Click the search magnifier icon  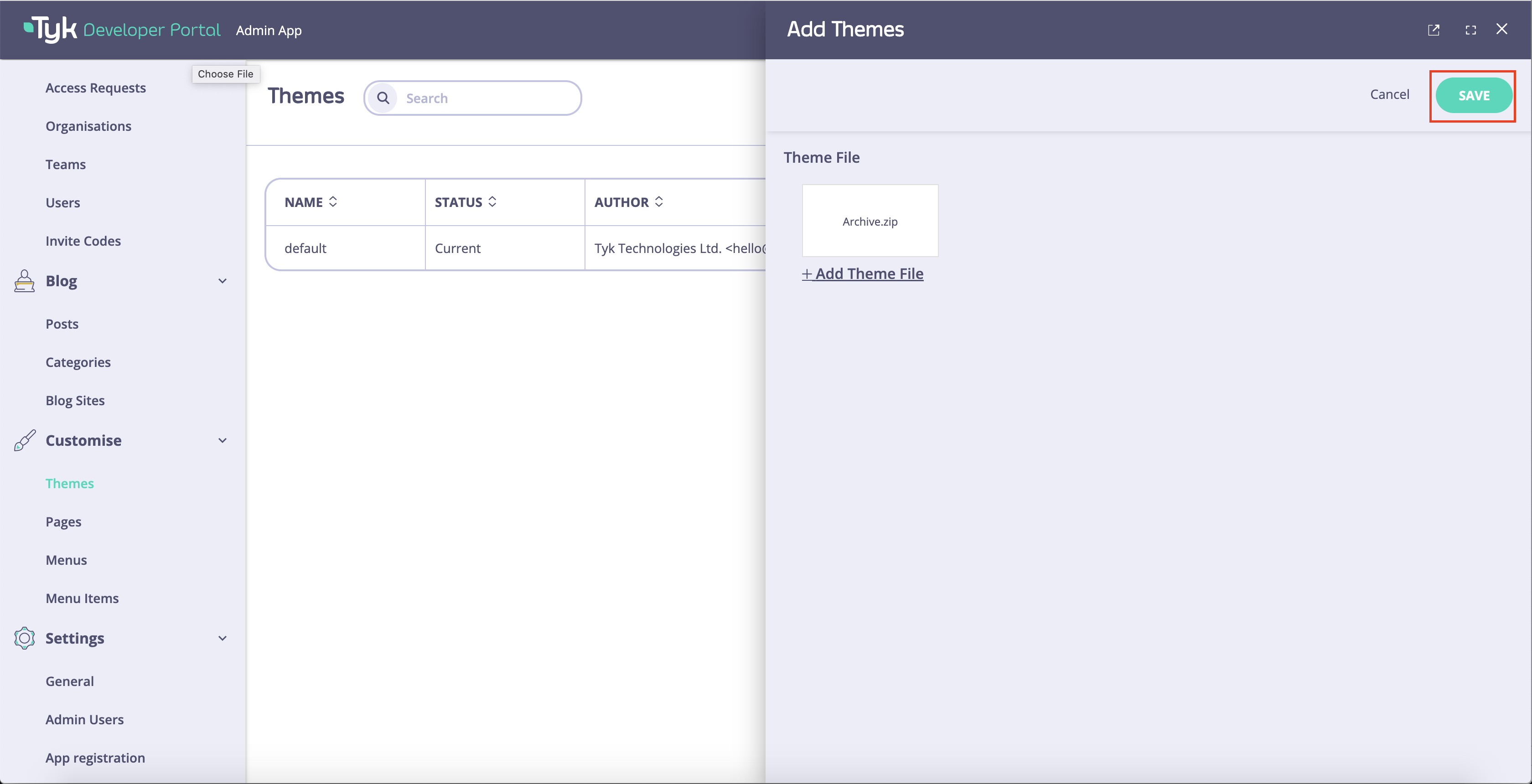click(383, 98)
